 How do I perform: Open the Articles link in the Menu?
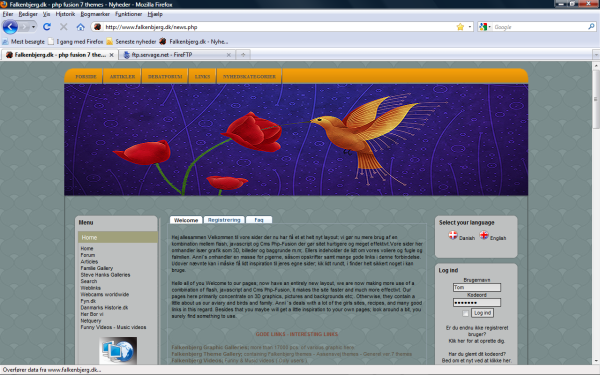pos(89,261)
